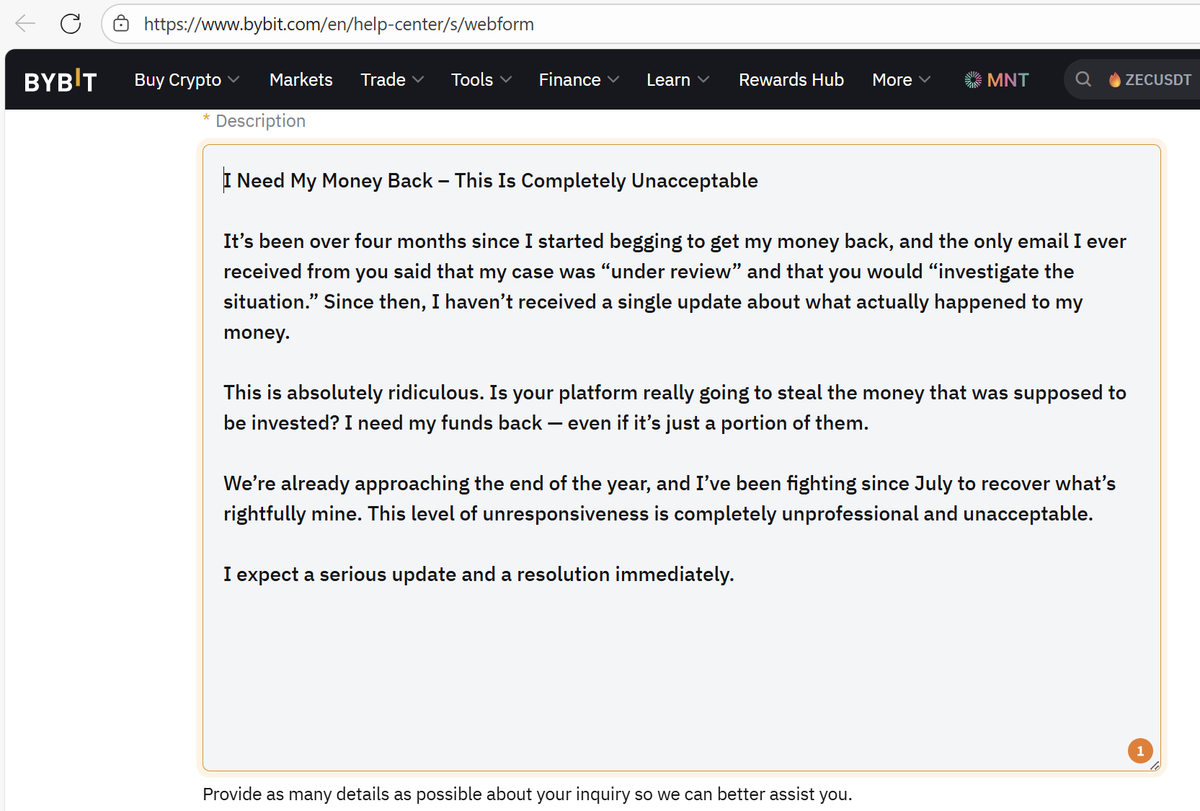This screenshot has width=1200, height=811.
Task: Reload the page with the refresh icon
Action: click(x=71, y=23)
